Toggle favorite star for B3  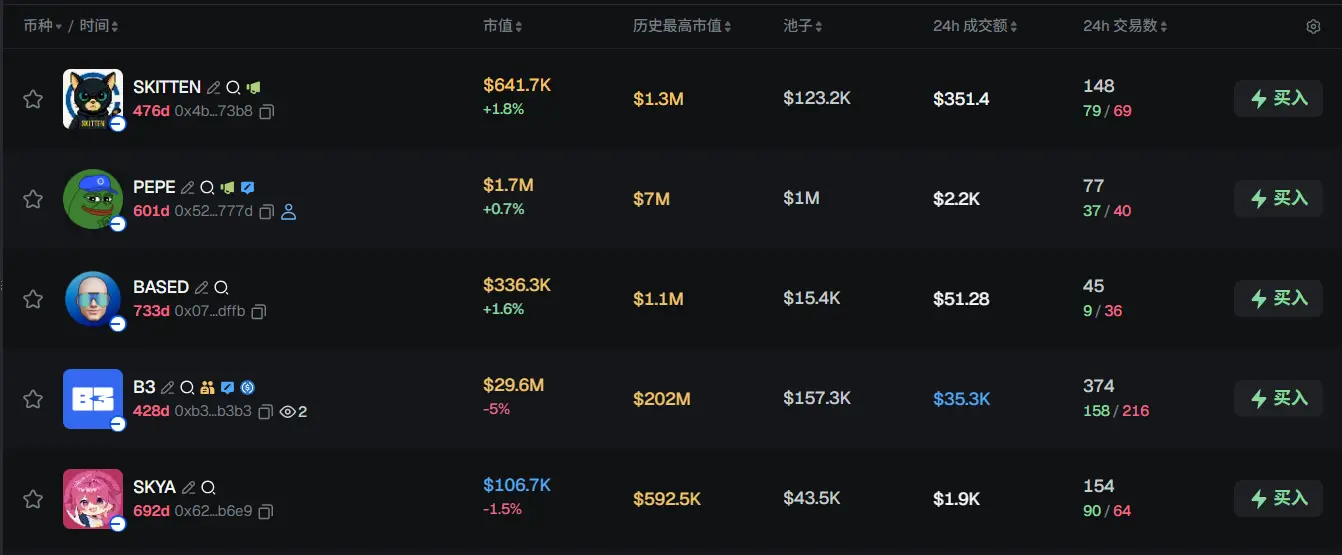[33, 399]
